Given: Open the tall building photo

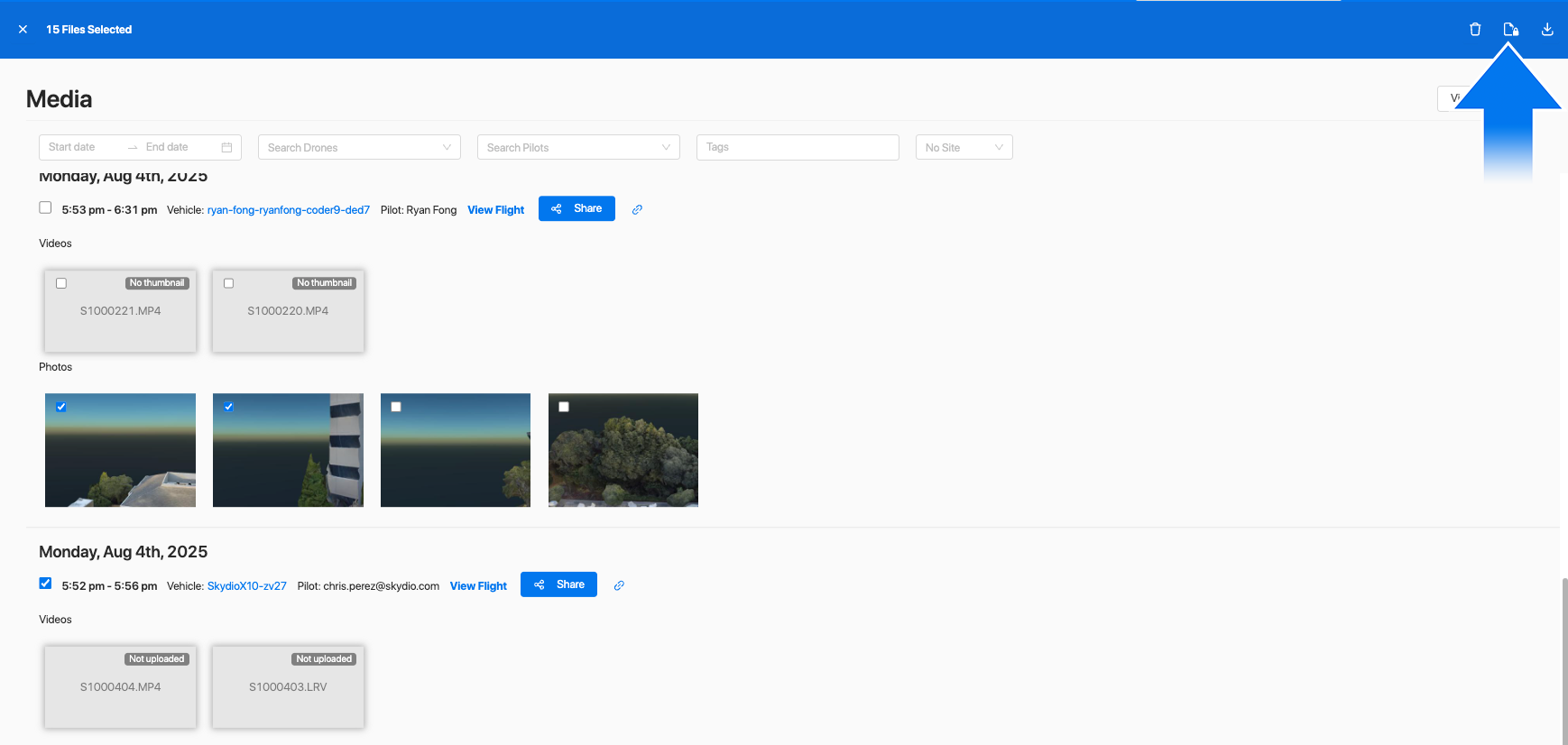Looking at the screenshot, I should point(288,450).
